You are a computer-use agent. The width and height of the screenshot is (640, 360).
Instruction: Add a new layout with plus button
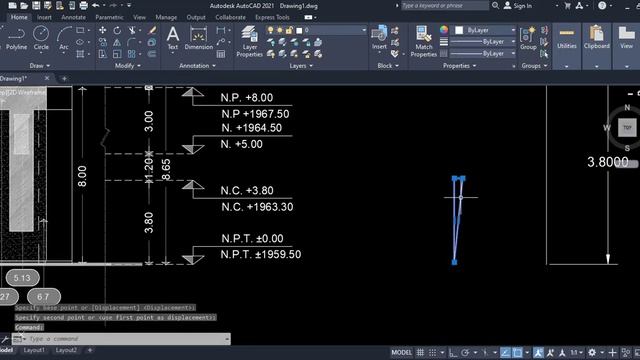pos(90,350)
